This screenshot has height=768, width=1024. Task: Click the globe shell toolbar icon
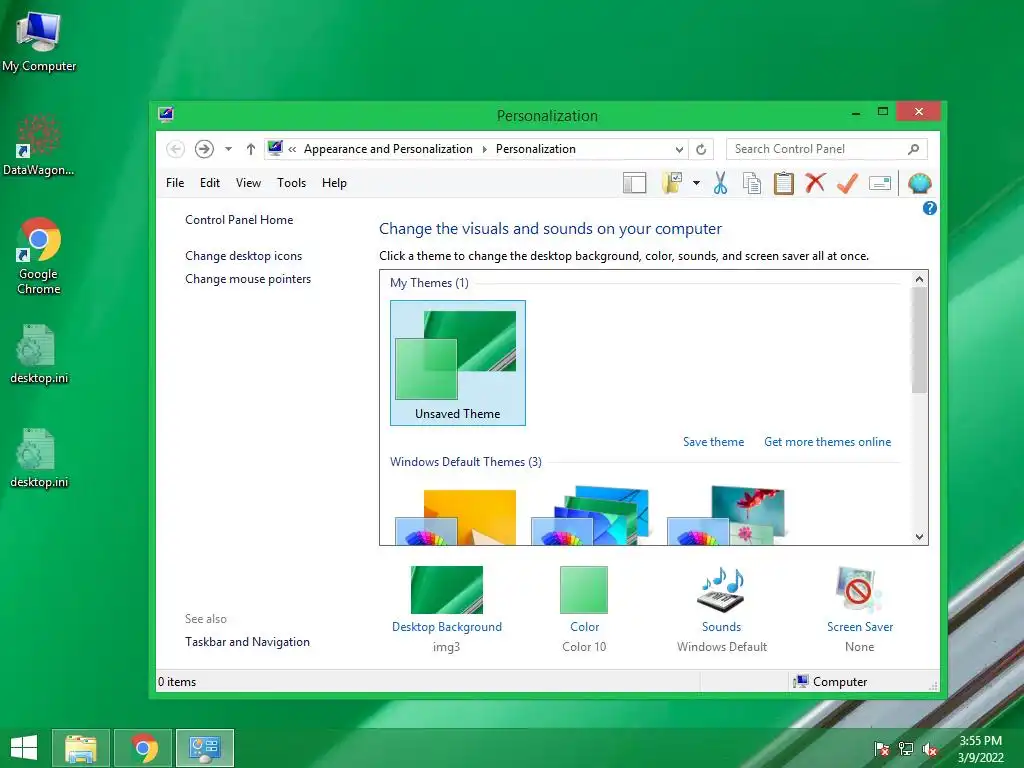pyautogui.click(x=920, y=184)
